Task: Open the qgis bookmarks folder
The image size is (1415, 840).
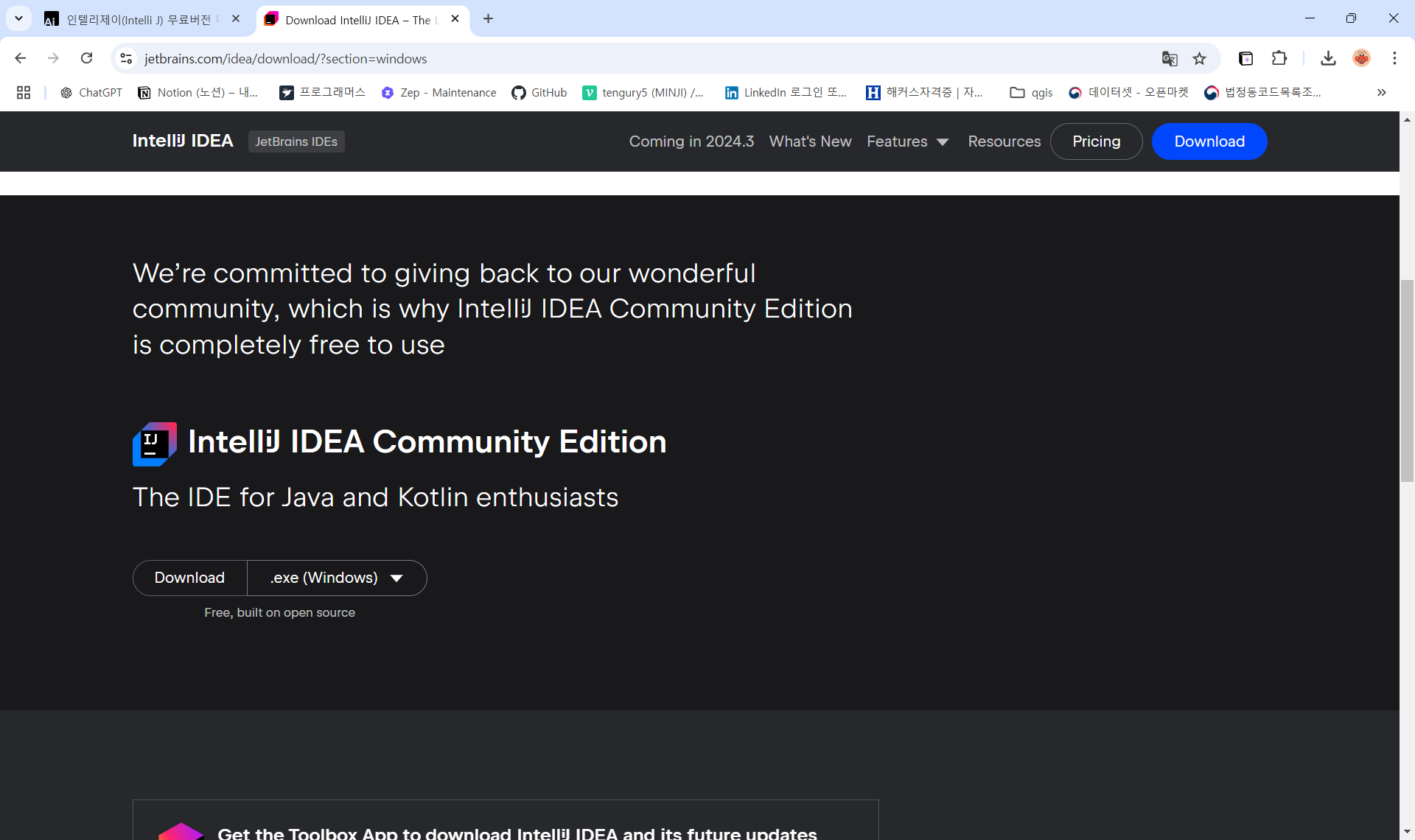Action: 1030,92
